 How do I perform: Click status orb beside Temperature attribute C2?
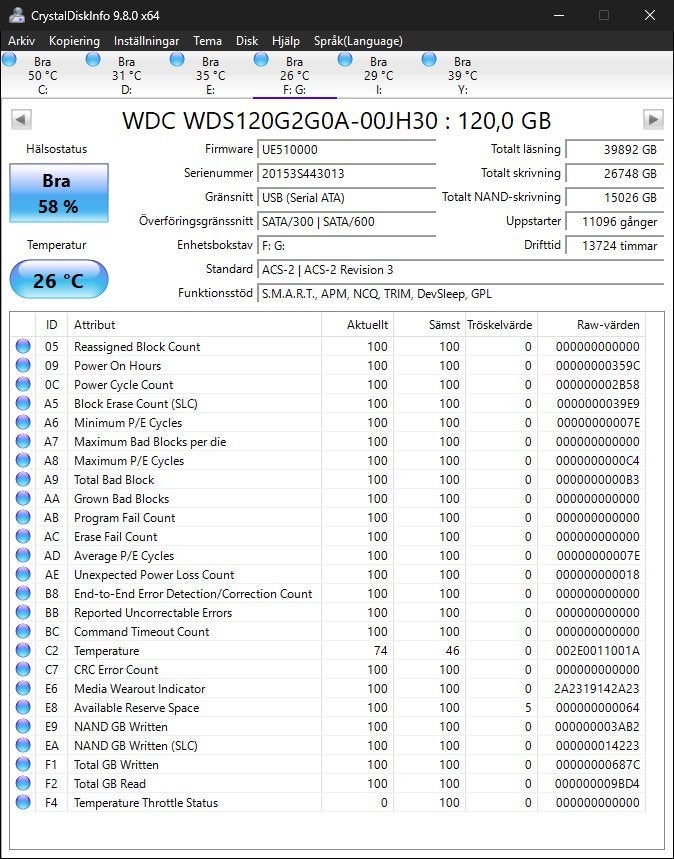(23, 650)
